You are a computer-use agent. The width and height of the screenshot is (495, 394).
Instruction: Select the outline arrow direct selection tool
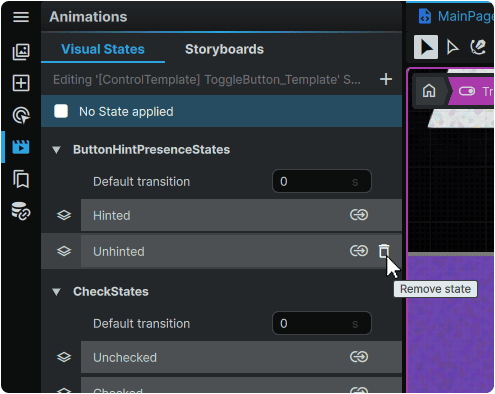click(x=452, y=47)
